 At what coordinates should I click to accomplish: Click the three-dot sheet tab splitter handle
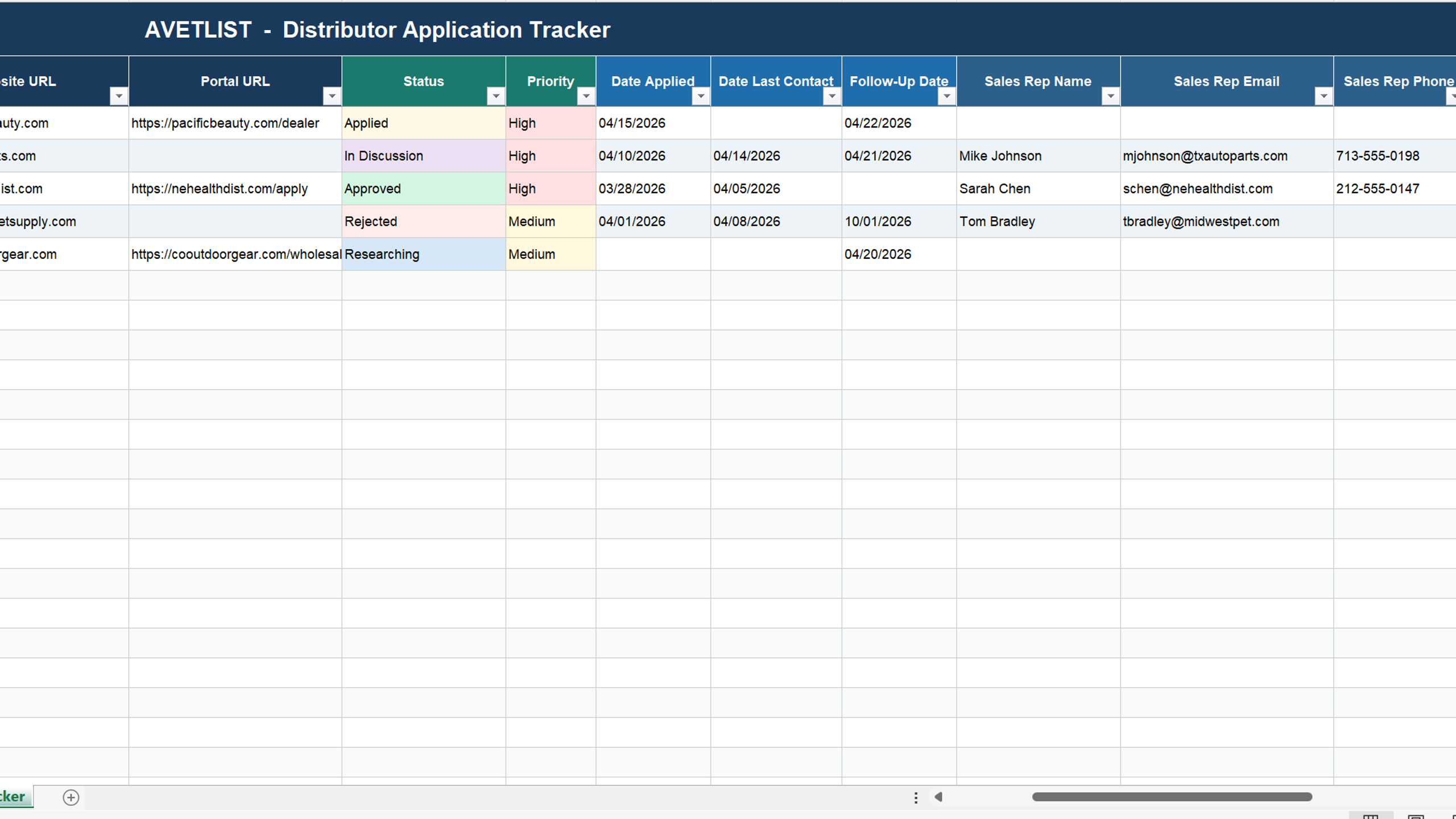tap(916, 797)
